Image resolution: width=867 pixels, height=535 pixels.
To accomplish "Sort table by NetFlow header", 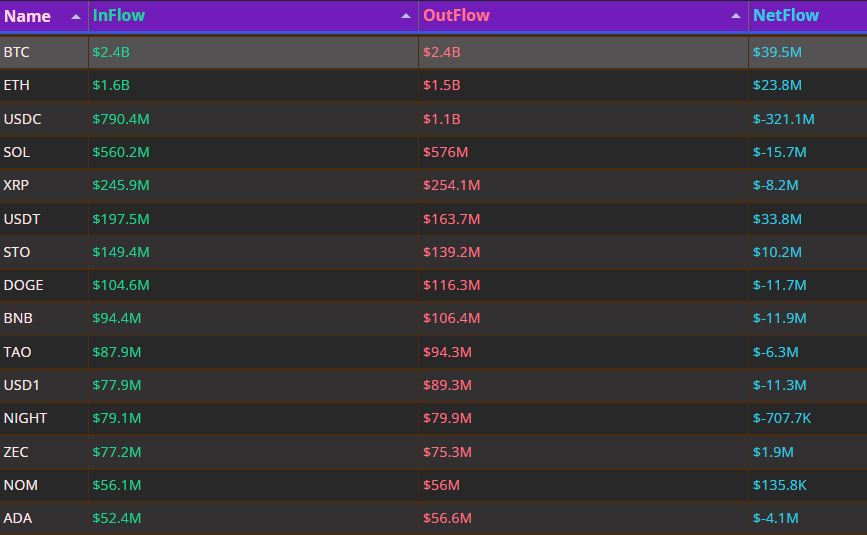I will point(785,16).
